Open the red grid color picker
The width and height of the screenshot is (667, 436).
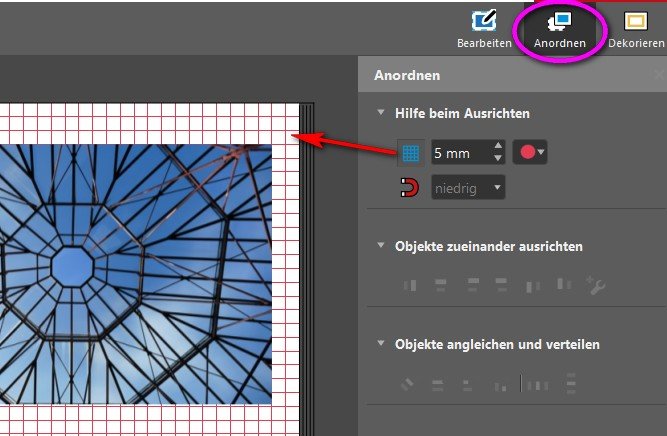(530, 153)
